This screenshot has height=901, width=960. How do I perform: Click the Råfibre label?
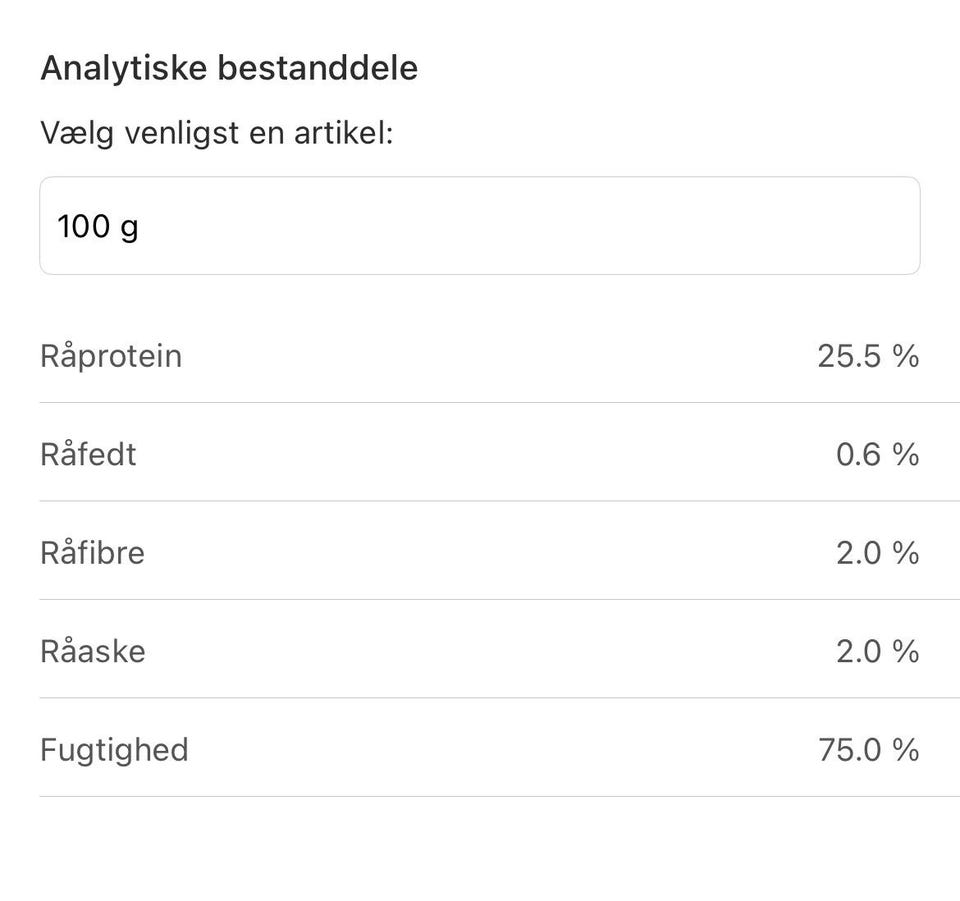tap(92, 552)
